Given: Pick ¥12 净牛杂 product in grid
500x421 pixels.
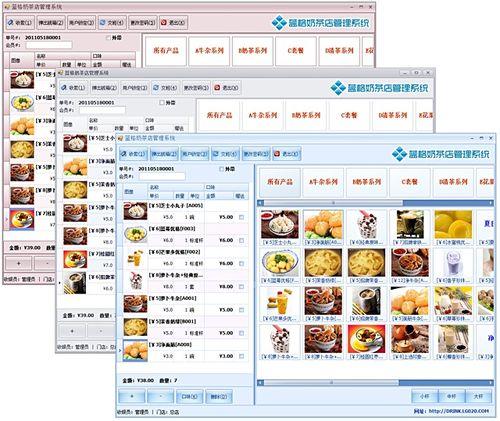Looking at the screenshot, I should click(x=410, y=265).
